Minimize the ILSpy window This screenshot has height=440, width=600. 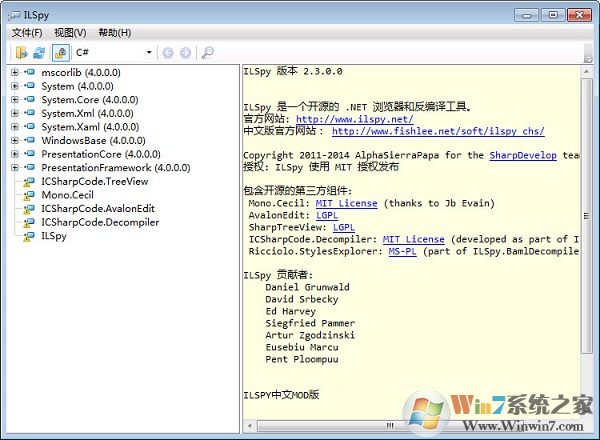[x=527, y=15]
